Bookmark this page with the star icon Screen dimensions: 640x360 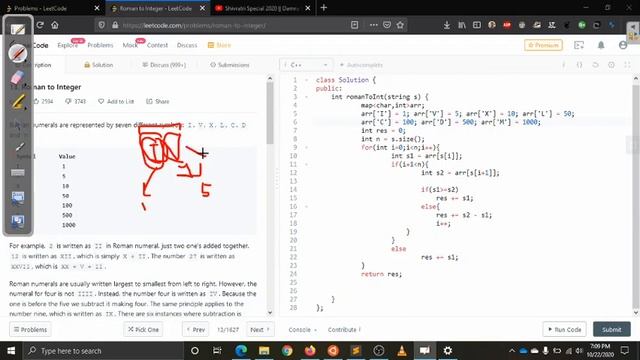(400, 25)
